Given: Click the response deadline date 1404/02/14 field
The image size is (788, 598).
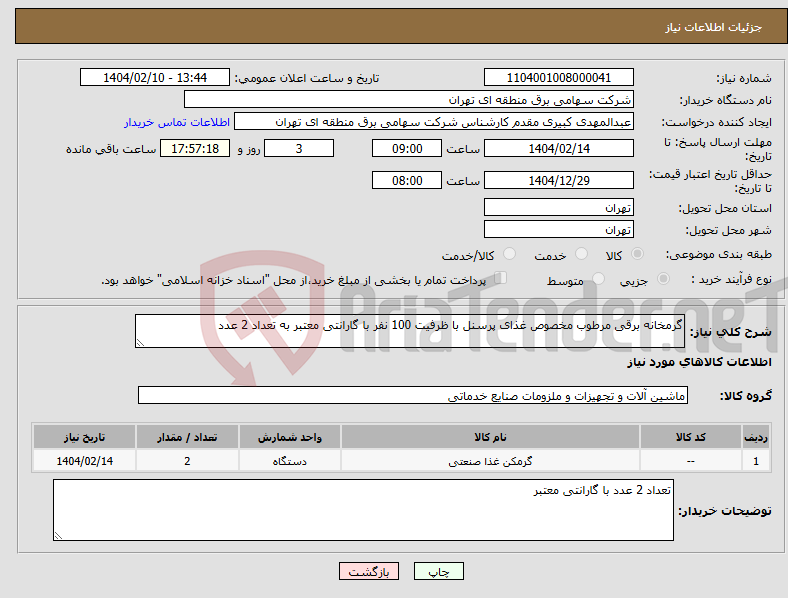Looking at the screenshot, I should coord(558,148).
